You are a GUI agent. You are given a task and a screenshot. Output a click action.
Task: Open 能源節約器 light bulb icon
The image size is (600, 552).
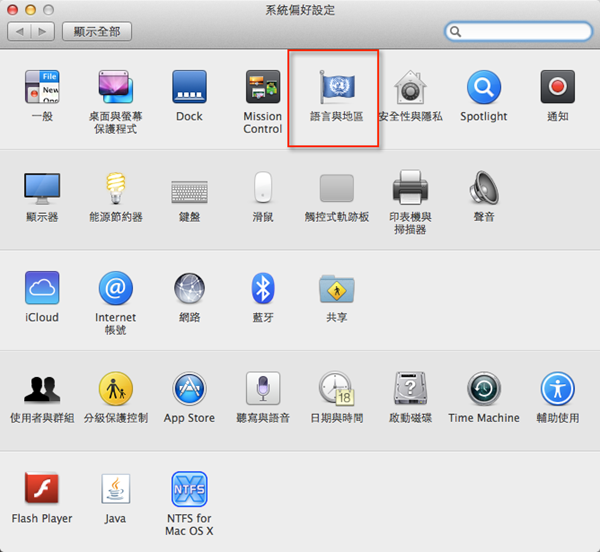coord(116,188)
